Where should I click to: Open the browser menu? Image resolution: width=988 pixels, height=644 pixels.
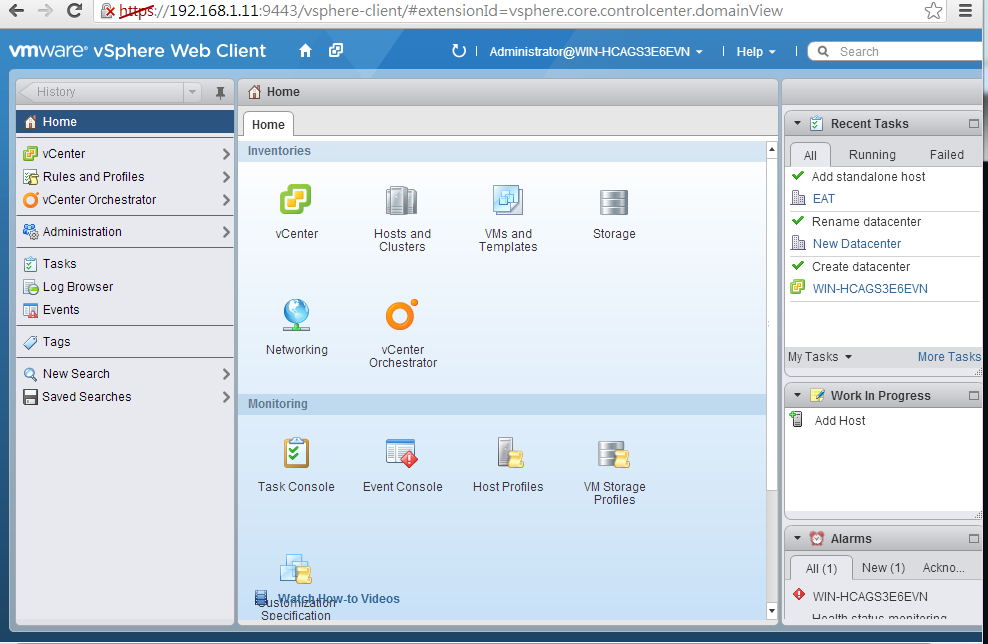click(965, 11)
